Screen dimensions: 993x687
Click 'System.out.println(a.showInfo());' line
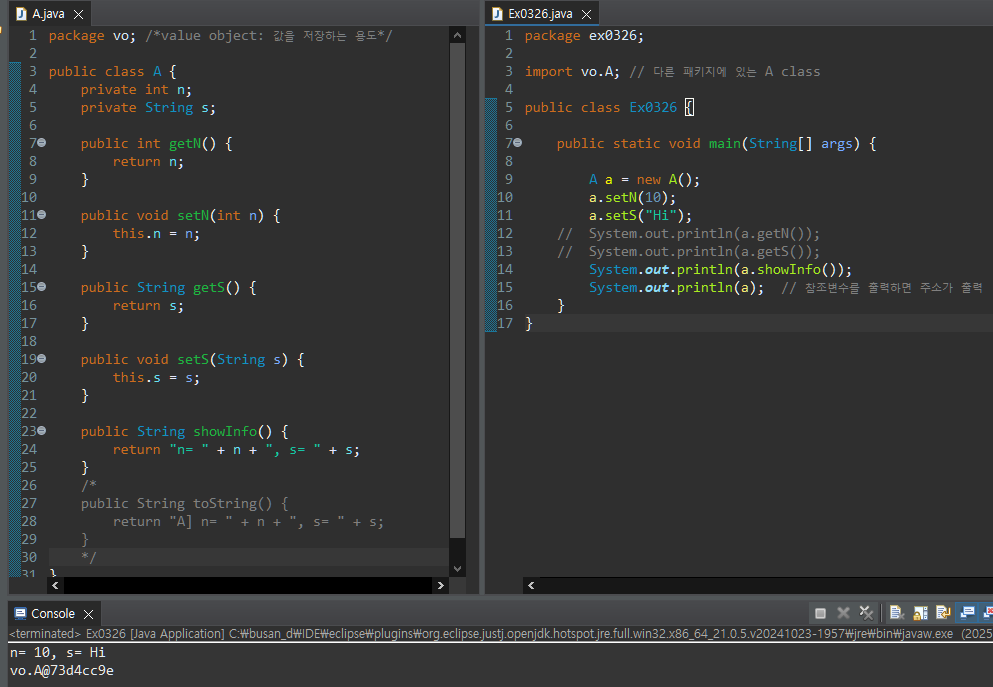coord(721,269)
